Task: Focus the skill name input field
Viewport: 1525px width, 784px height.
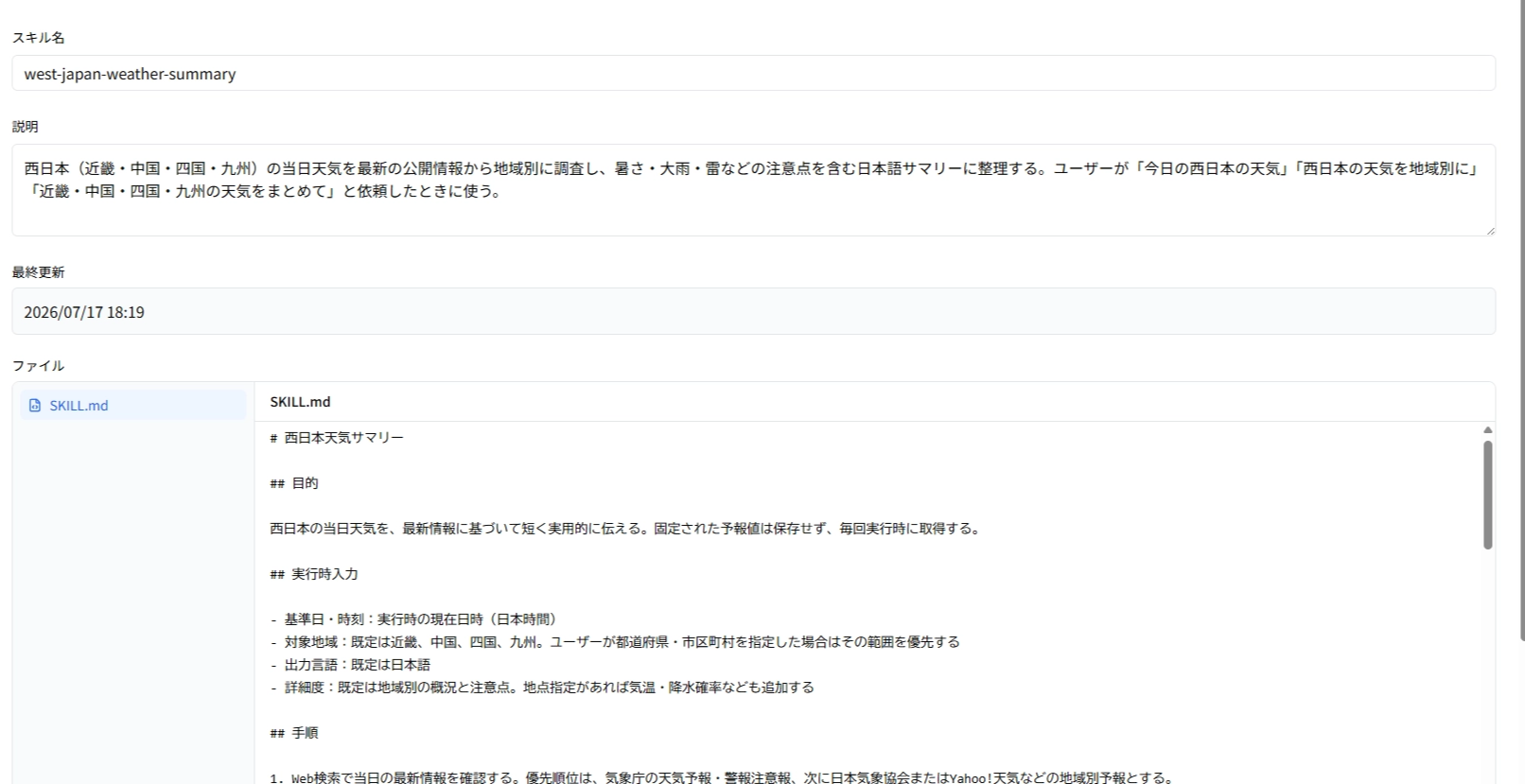Action: pos(753,74)
